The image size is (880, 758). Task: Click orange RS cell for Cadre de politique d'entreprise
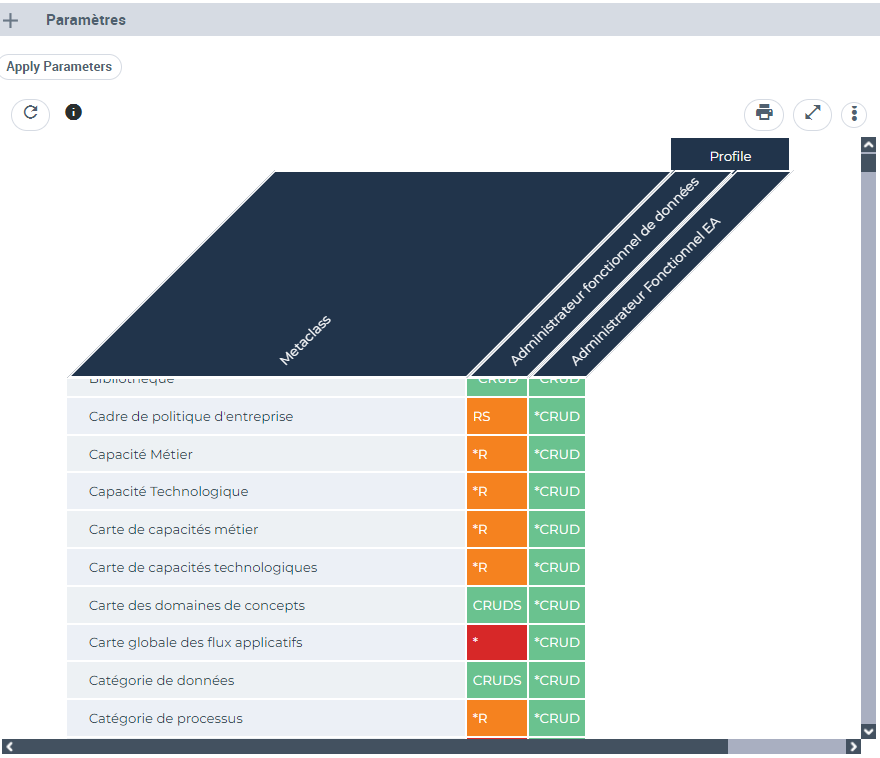coord(496,416)
